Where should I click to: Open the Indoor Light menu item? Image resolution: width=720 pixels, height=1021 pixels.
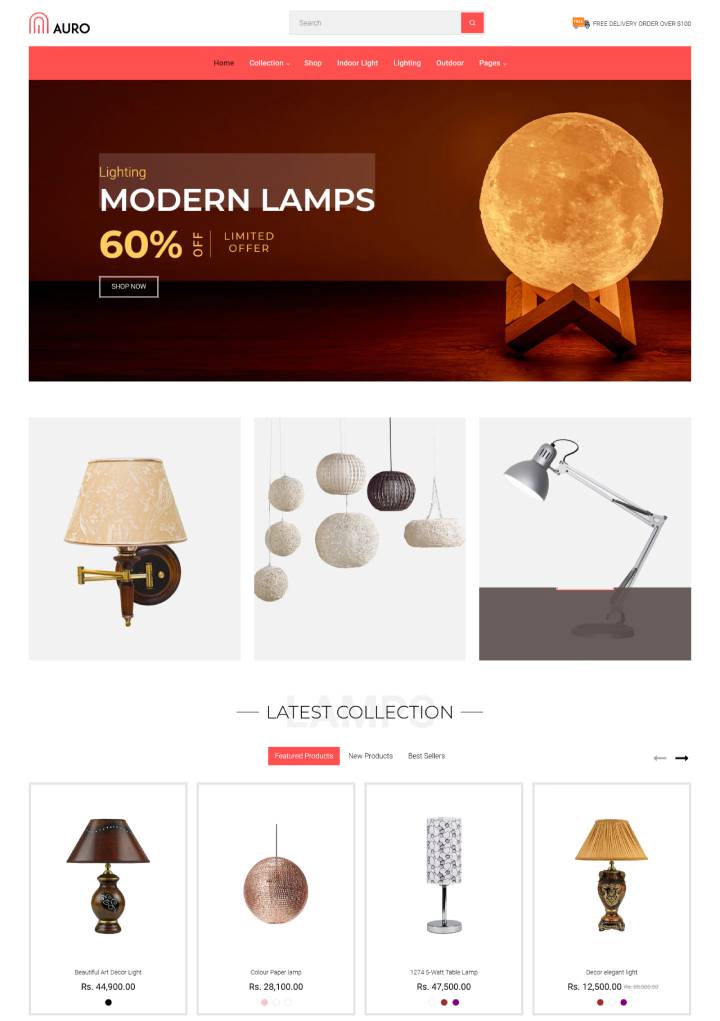tap(357, 63)
